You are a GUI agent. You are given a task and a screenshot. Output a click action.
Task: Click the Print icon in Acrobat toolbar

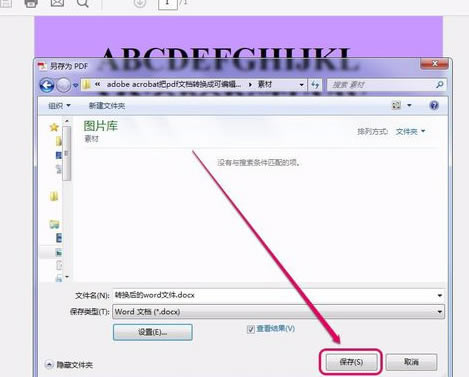(31, 3)
